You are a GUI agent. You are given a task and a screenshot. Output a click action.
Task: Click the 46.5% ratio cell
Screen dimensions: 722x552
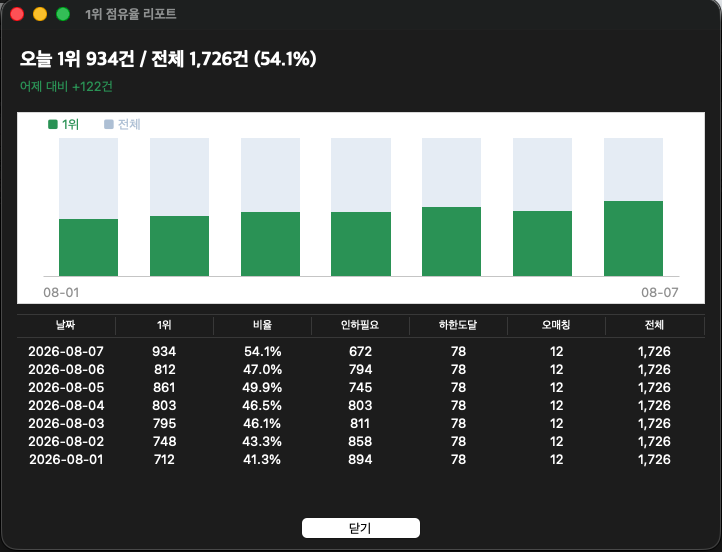(x=262, y=406)
